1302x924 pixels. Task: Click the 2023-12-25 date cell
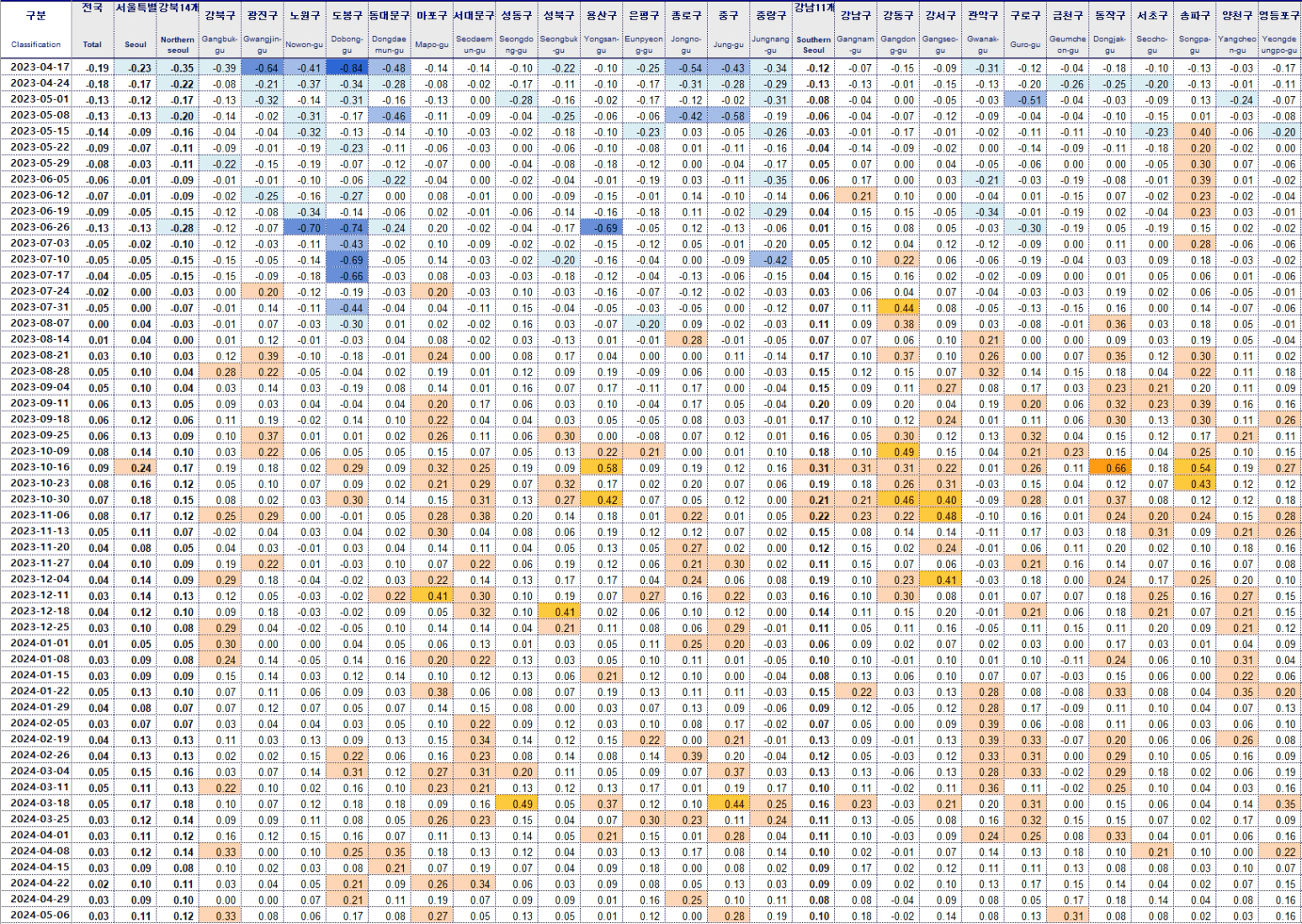[x=40, y=627]
